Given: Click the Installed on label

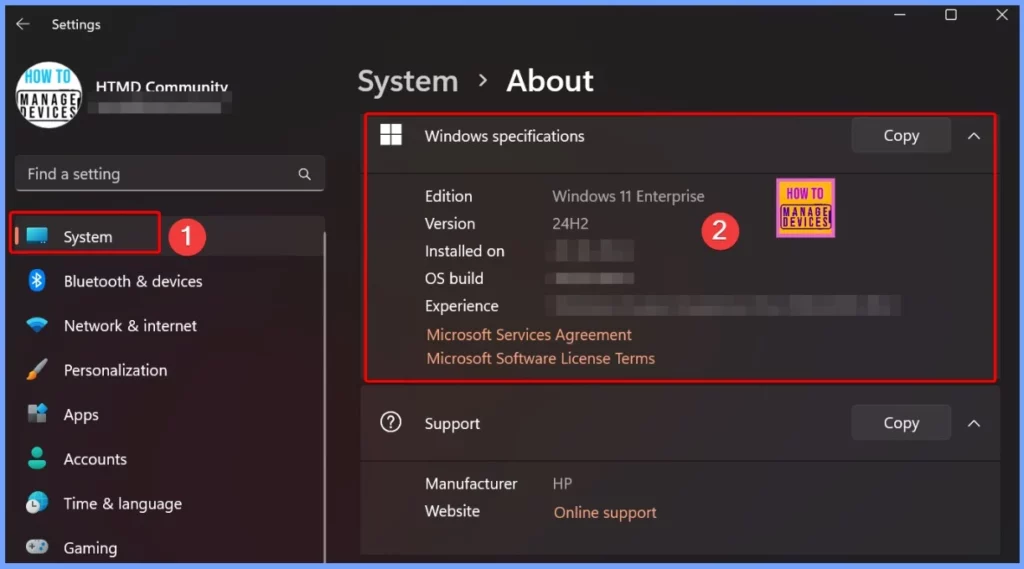Looking at the screenshot, I should tap(464, 252).
